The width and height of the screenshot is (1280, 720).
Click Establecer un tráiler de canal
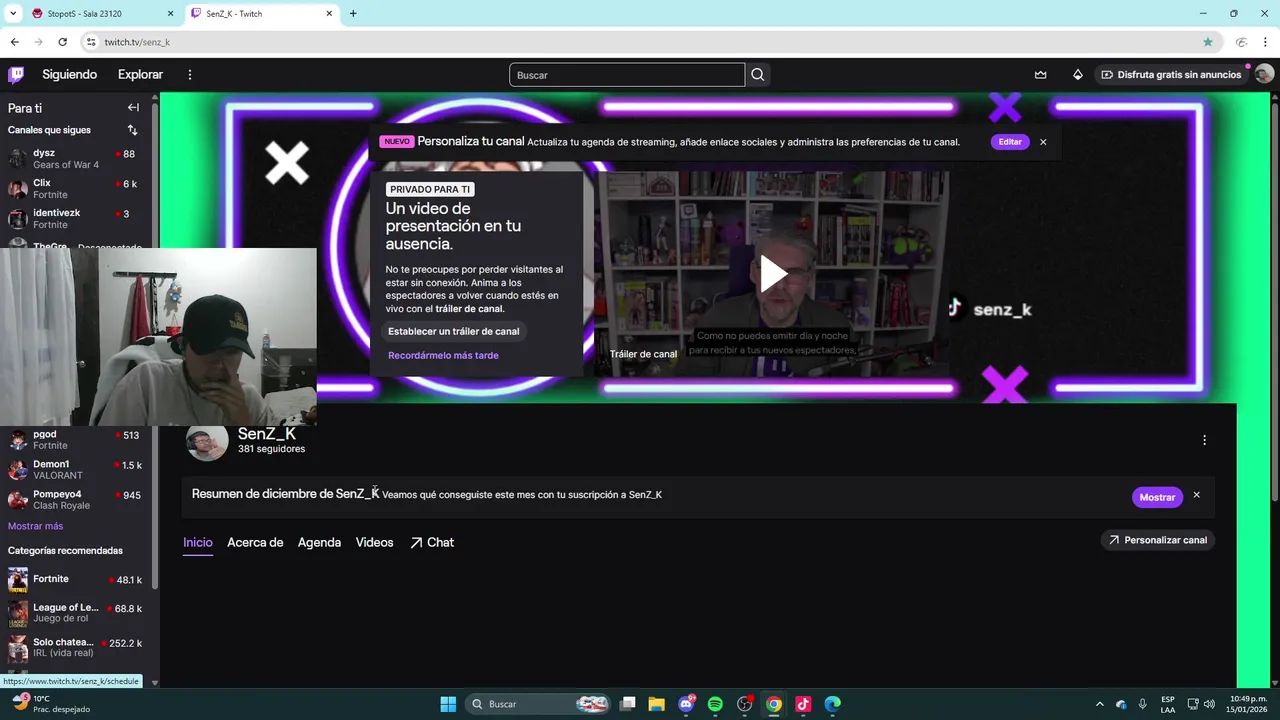tap(454, 331)
